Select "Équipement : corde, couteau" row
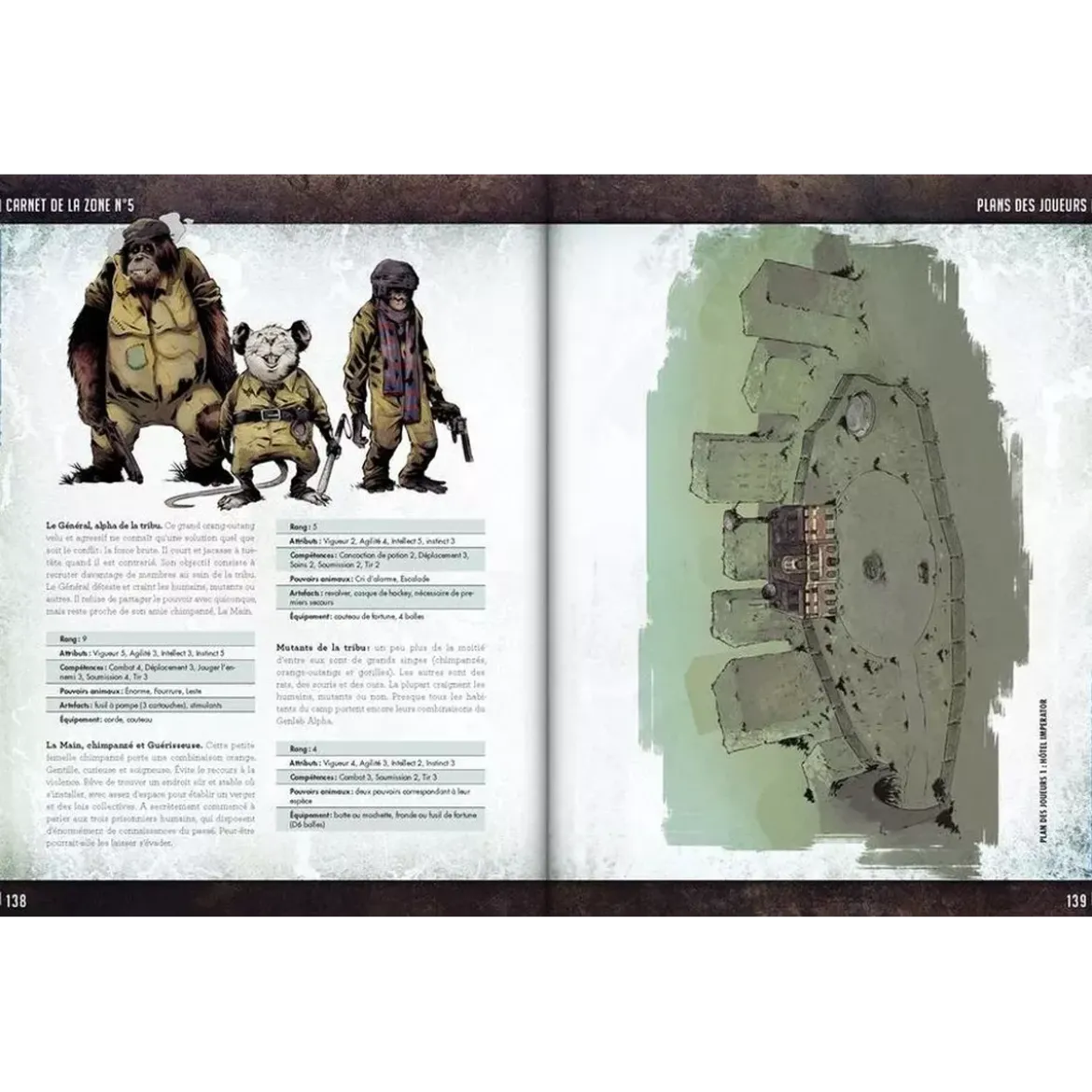Viewport: 1092px width, 1092px height. [x=150, y=720]
